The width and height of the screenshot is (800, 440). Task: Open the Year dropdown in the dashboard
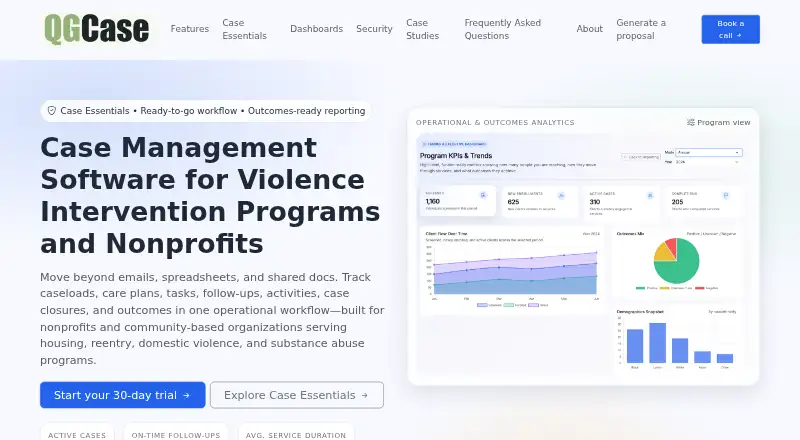[707, 162]
